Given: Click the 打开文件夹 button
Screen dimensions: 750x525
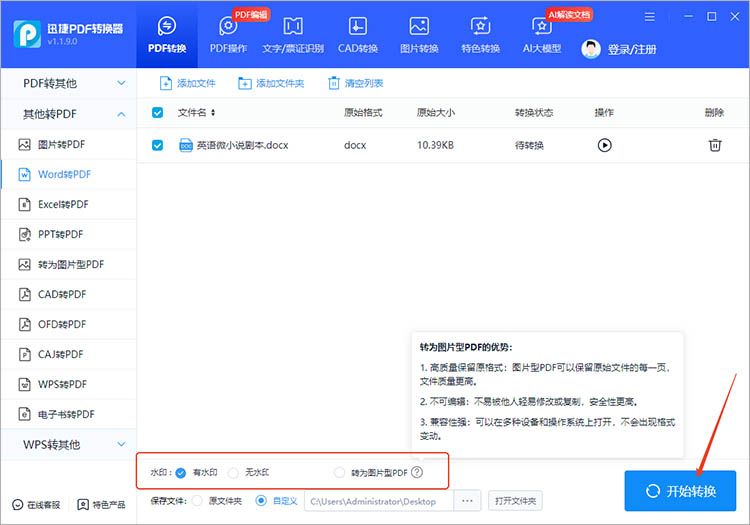Looking at the screenshot, I should click(x=515, y=501).
